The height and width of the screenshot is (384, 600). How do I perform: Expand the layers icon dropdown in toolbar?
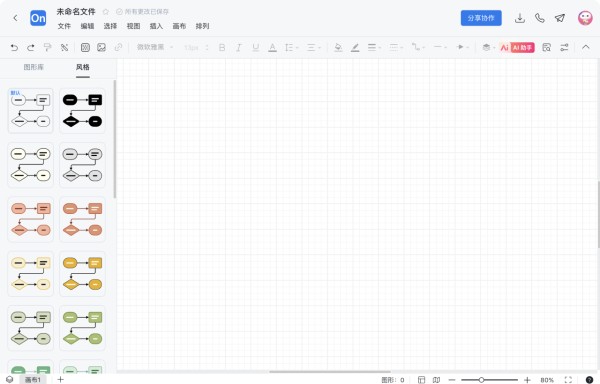[x=488, y=47]
